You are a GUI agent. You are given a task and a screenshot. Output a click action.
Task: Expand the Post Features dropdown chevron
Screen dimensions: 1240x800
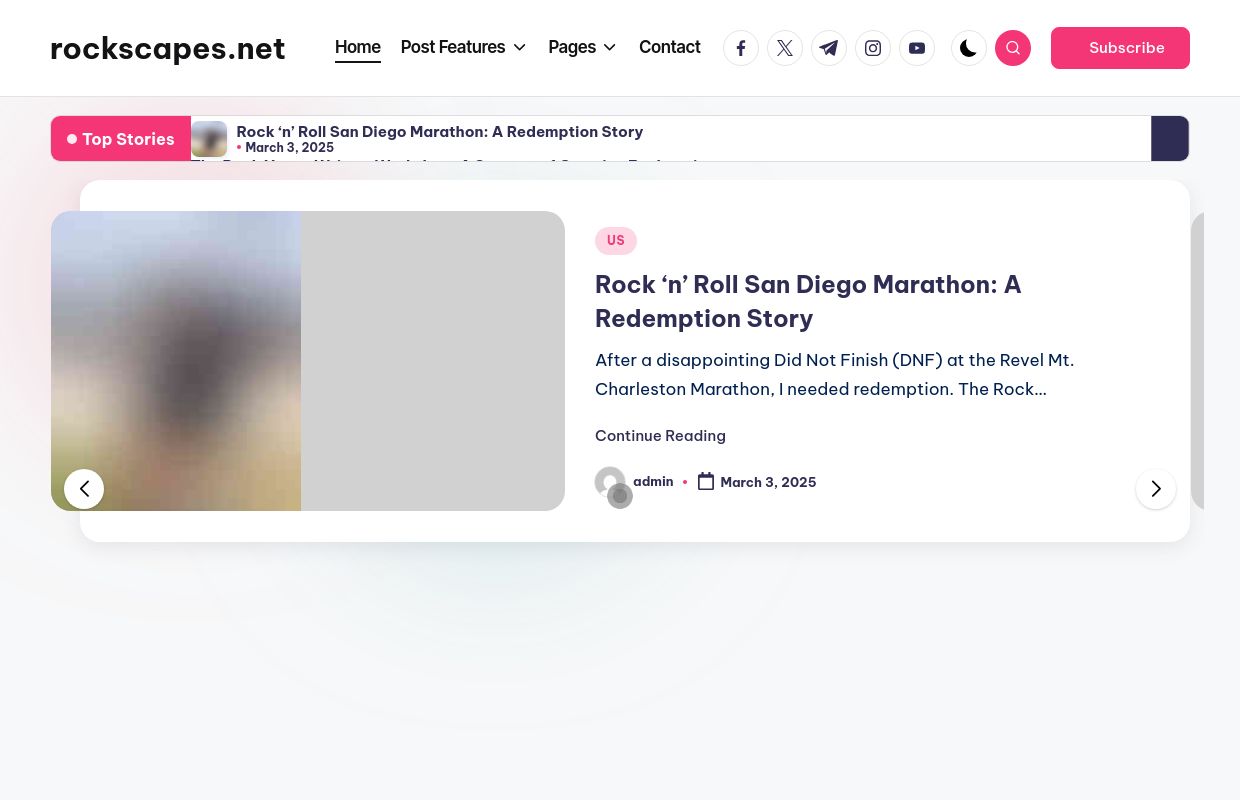519,48
